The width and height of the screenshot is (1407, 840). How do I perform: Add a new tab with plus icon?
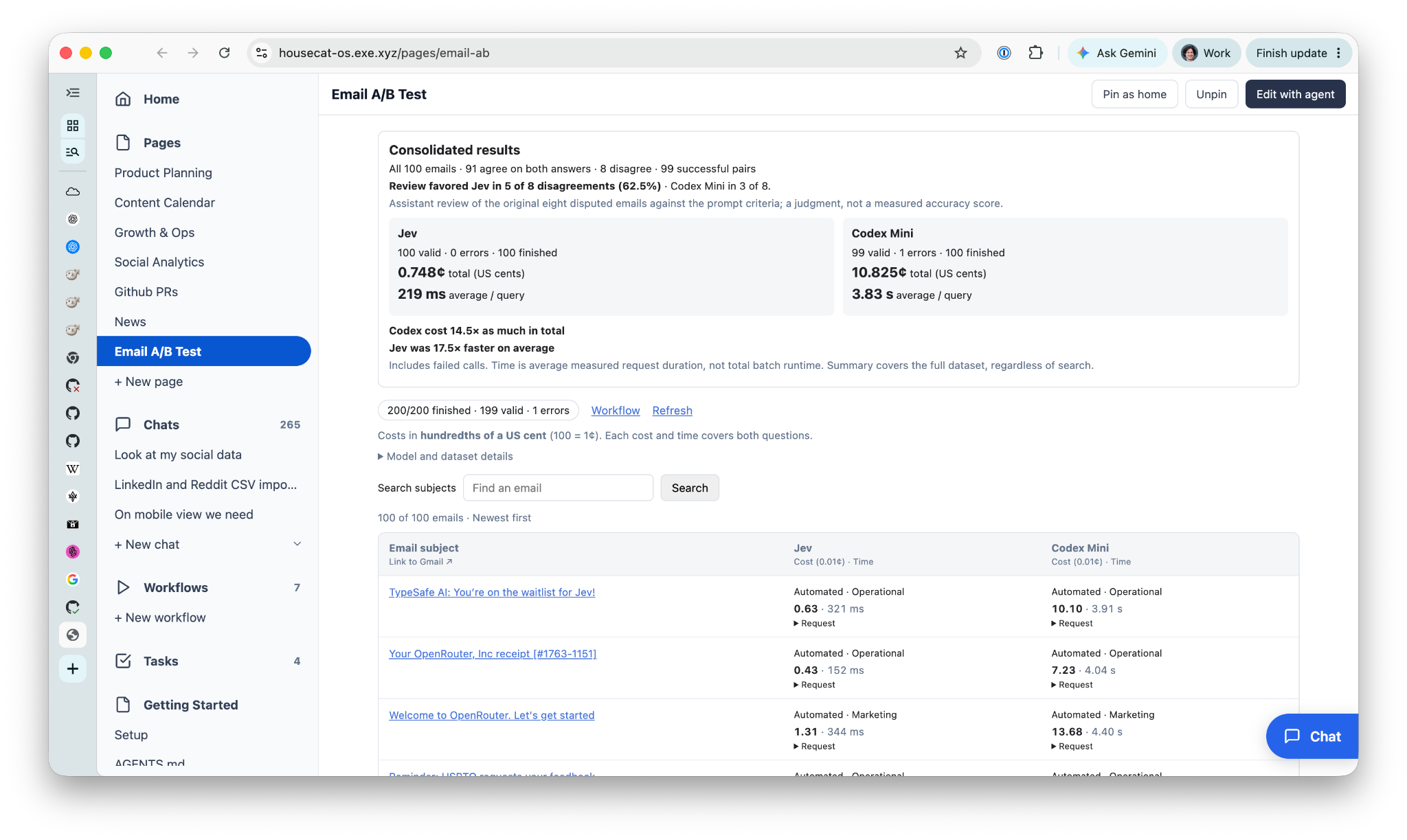[x=73, y=669]
